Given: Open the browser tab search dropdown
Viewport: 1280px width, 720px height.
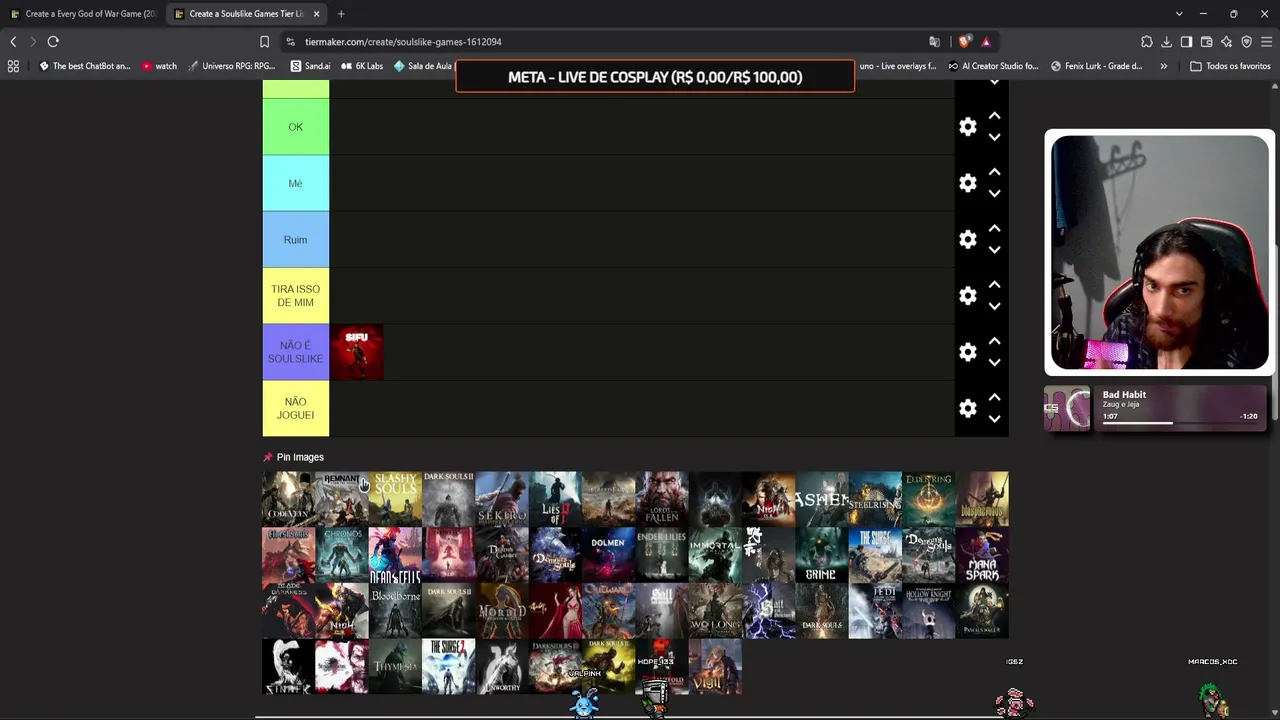Looking at the screenshot, I should click(x=1179, y=14).
